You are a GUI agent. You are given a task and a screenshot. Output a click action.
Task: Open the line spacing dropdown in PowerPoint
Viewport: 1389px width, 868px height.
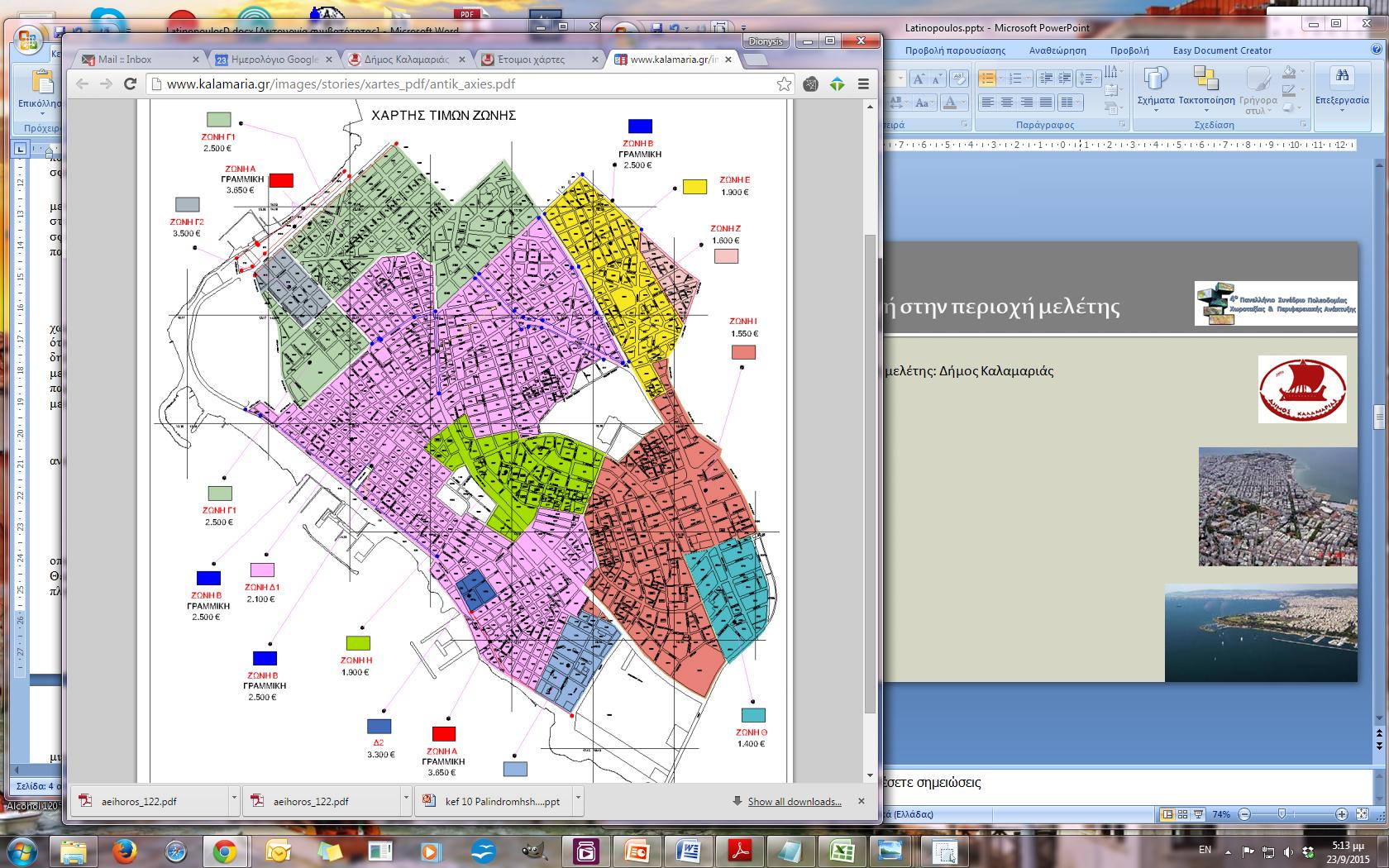1089,79
